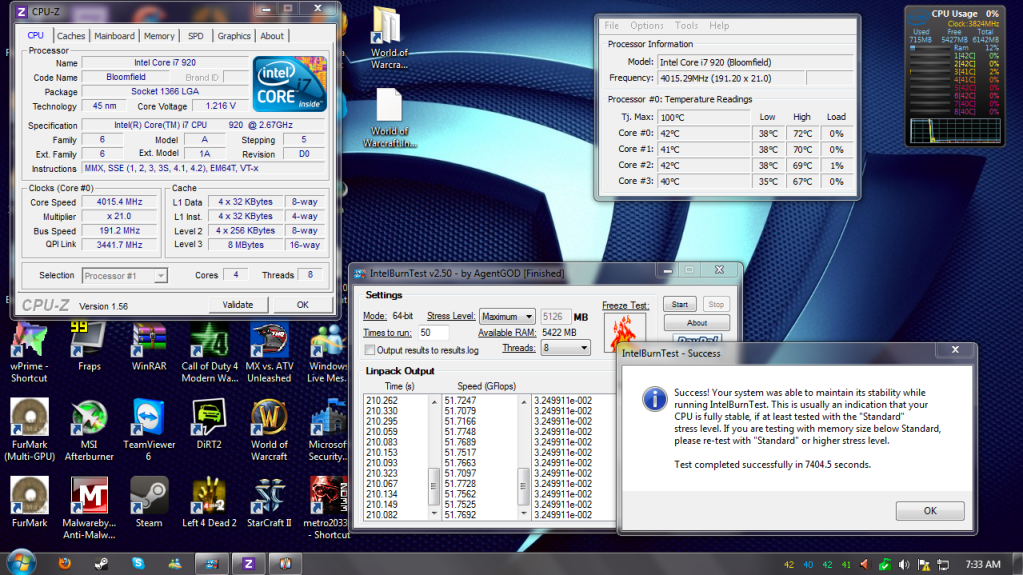Click the Times to run input field
The height and width of the screenshot is (575, 1023).
433,332
